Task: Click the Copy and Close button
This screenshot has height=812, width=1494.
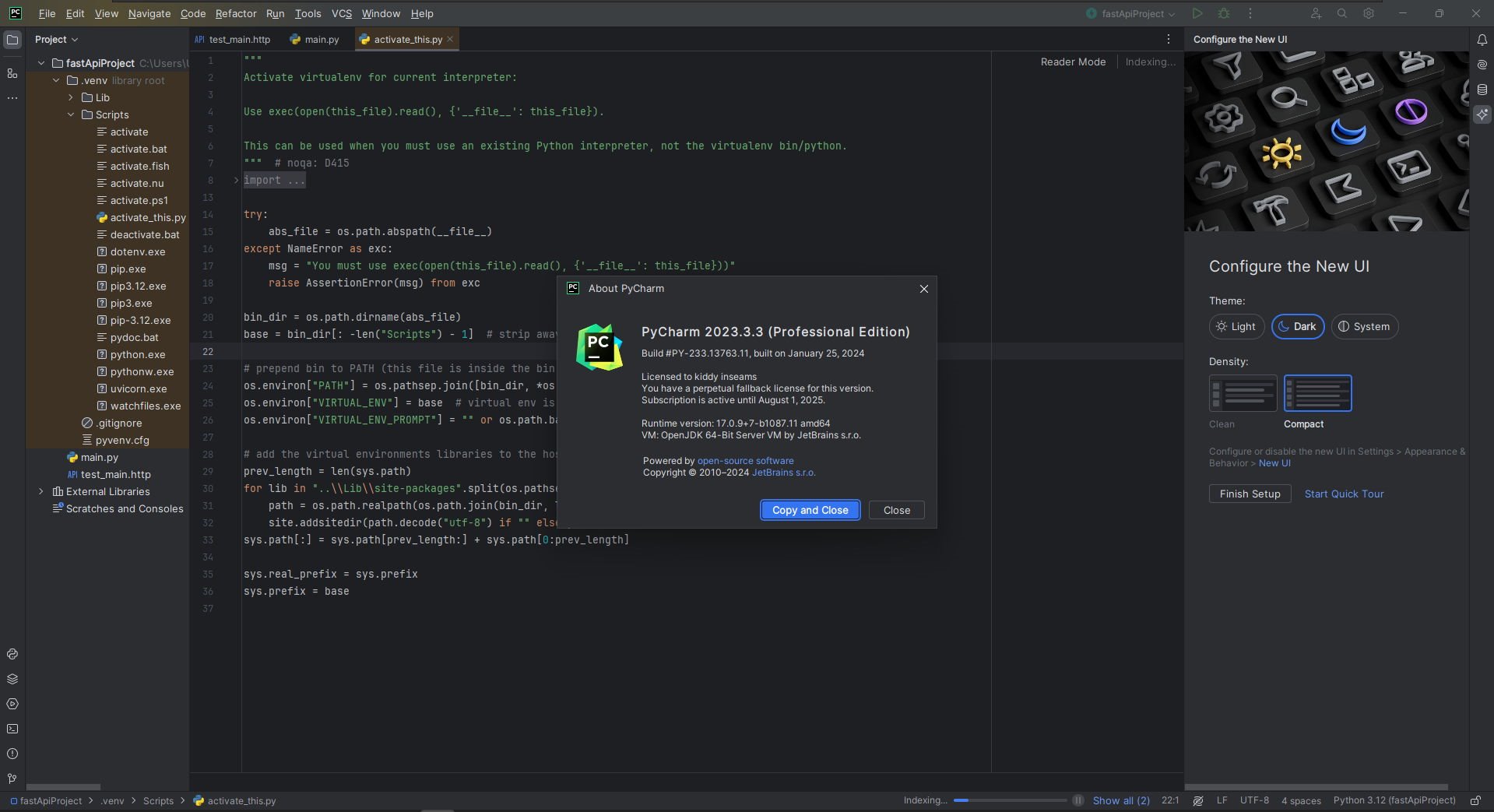Action: click(x=810, y=510)
